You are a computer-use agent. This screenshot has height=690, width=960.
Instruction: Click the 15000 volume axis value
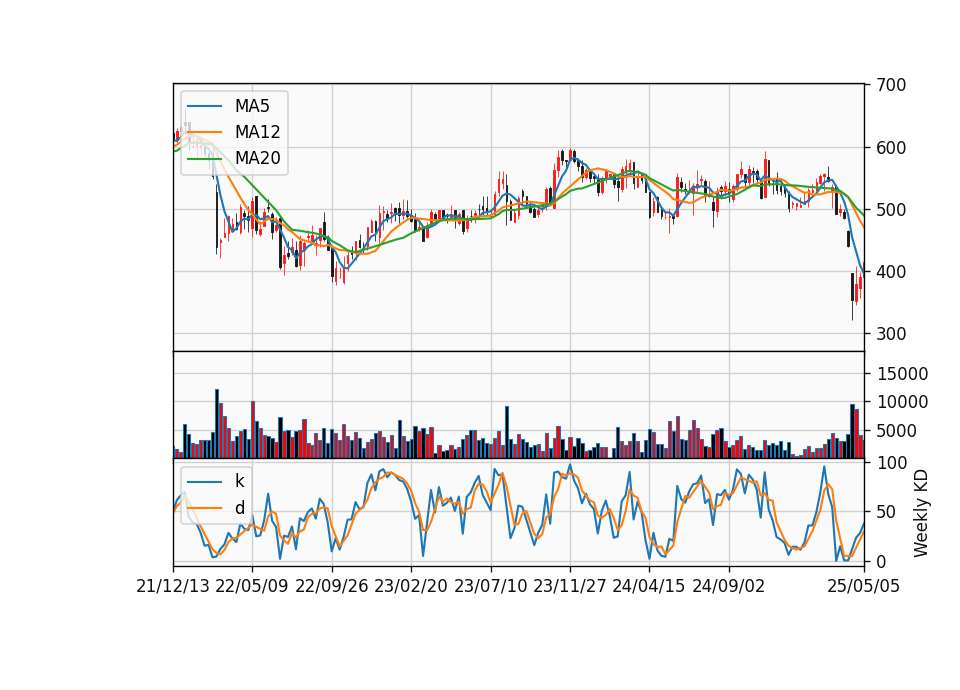[x=902, y=373]
